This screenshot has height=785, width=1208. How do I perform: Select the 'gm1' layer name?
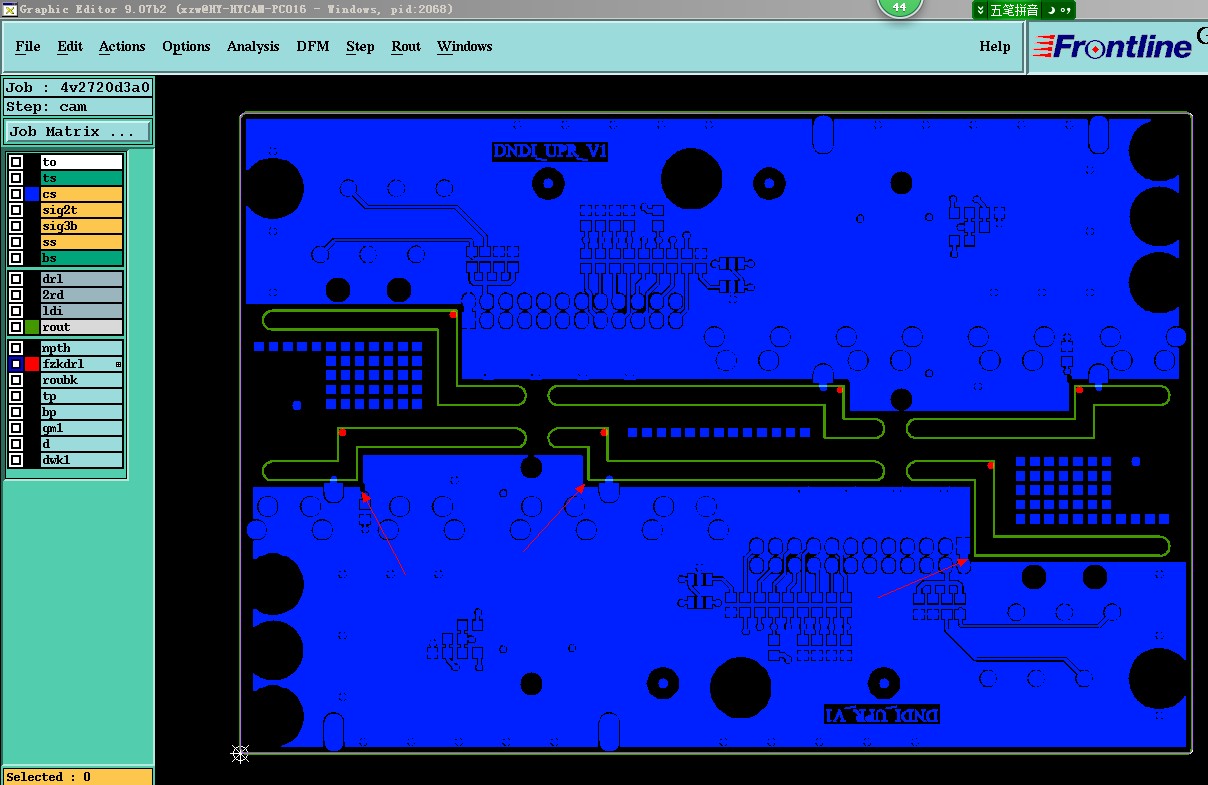82,428
